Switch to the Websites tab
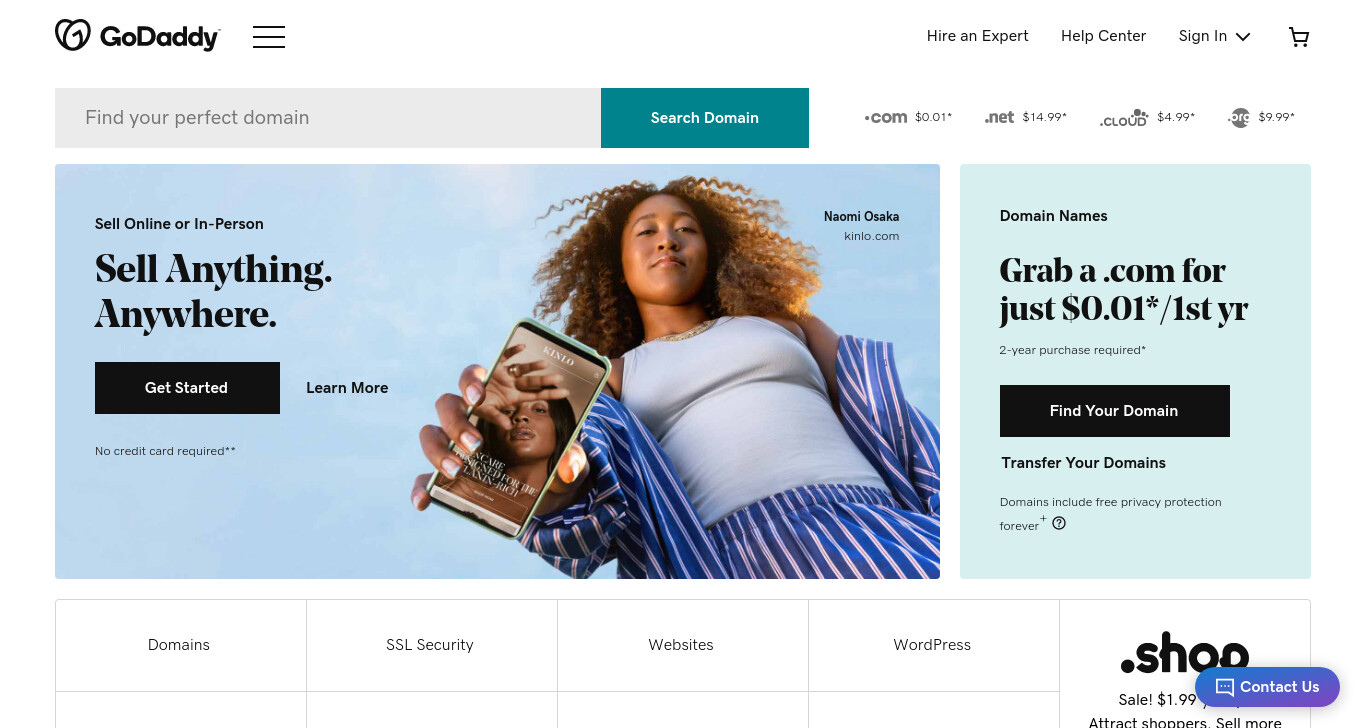The width and height of the screenshot is (1366, 728). (682, 645)
